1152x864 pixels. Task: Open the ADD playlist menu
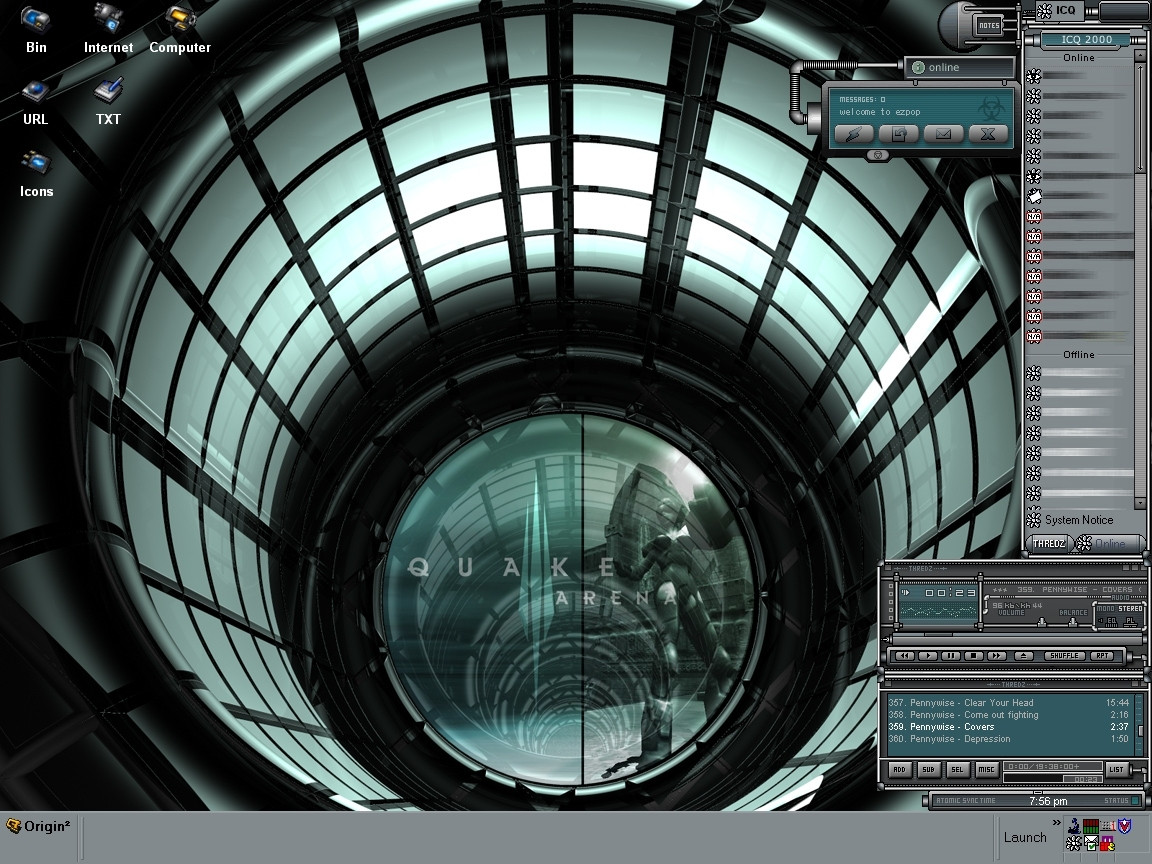pyautogui.click(x=900, y=770)
